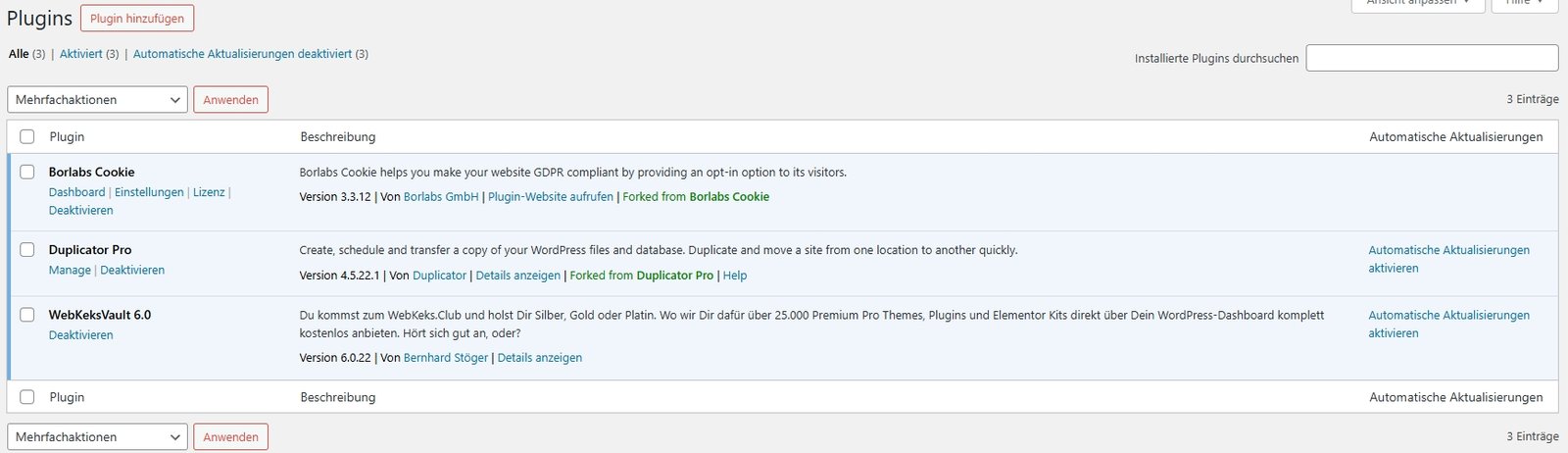
Task: Open Bernhard Stöger author link
Action: click(446, 358)
